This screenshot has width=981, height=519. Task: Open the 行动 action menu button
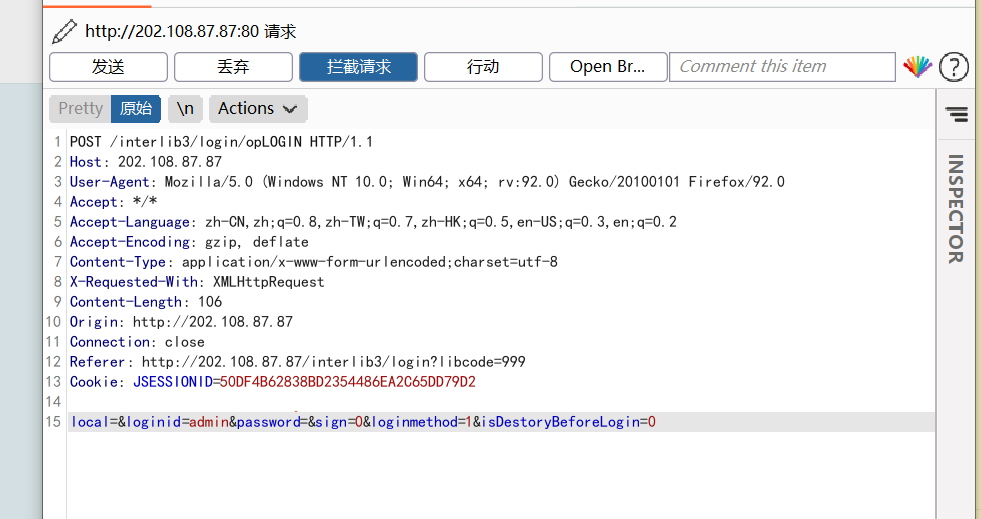(483, 67)
